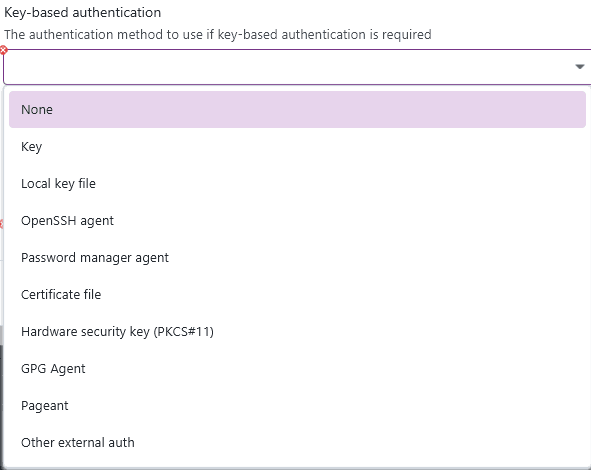Pick OpenSSH agent from the dropdown list
Screen dimensions: 591x470
297,220
